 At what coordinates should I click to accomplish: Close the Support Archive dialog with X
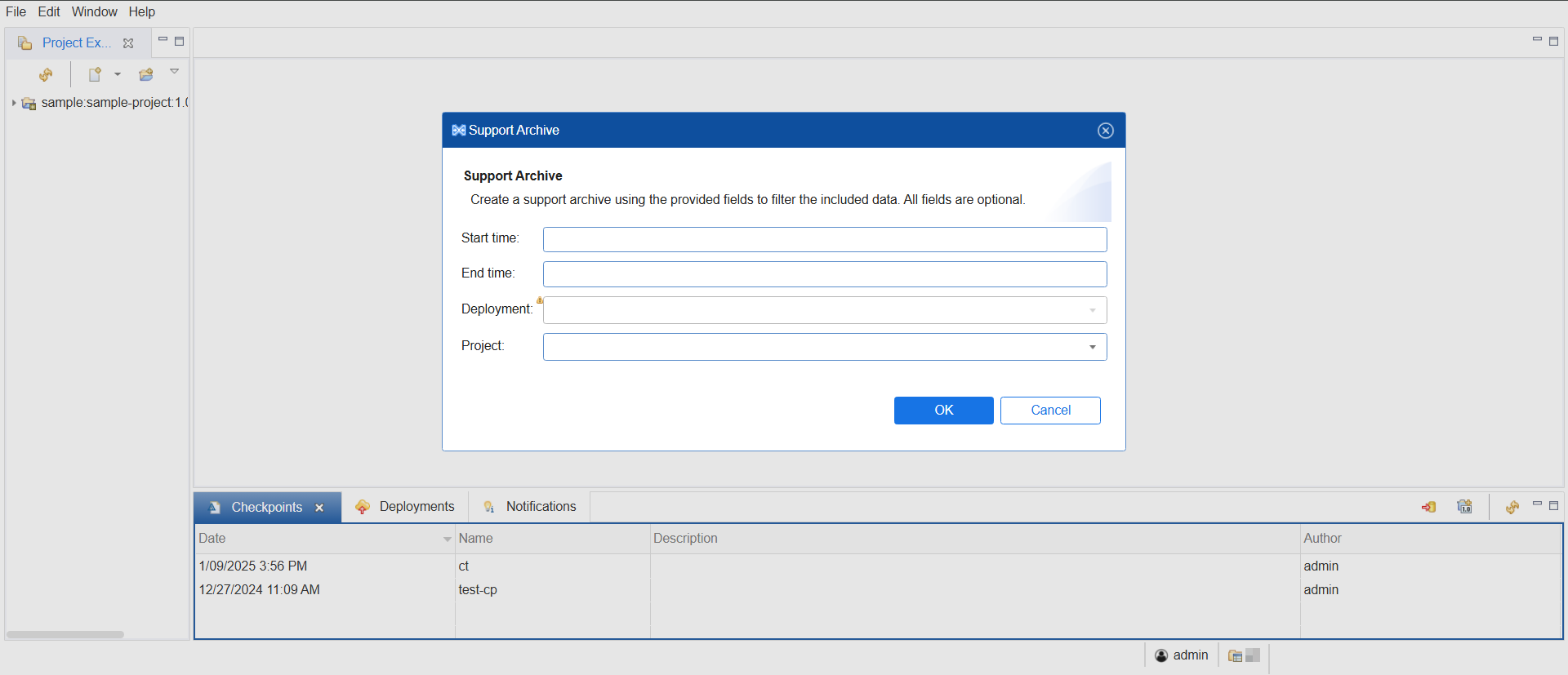click(x=1105, y=131)
